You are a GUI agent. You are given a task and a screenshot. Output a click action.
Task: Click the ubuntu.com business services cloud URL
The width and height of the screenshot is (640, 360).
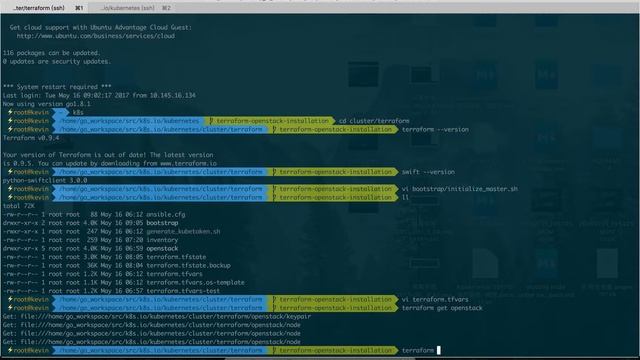(x=96, y=36)
